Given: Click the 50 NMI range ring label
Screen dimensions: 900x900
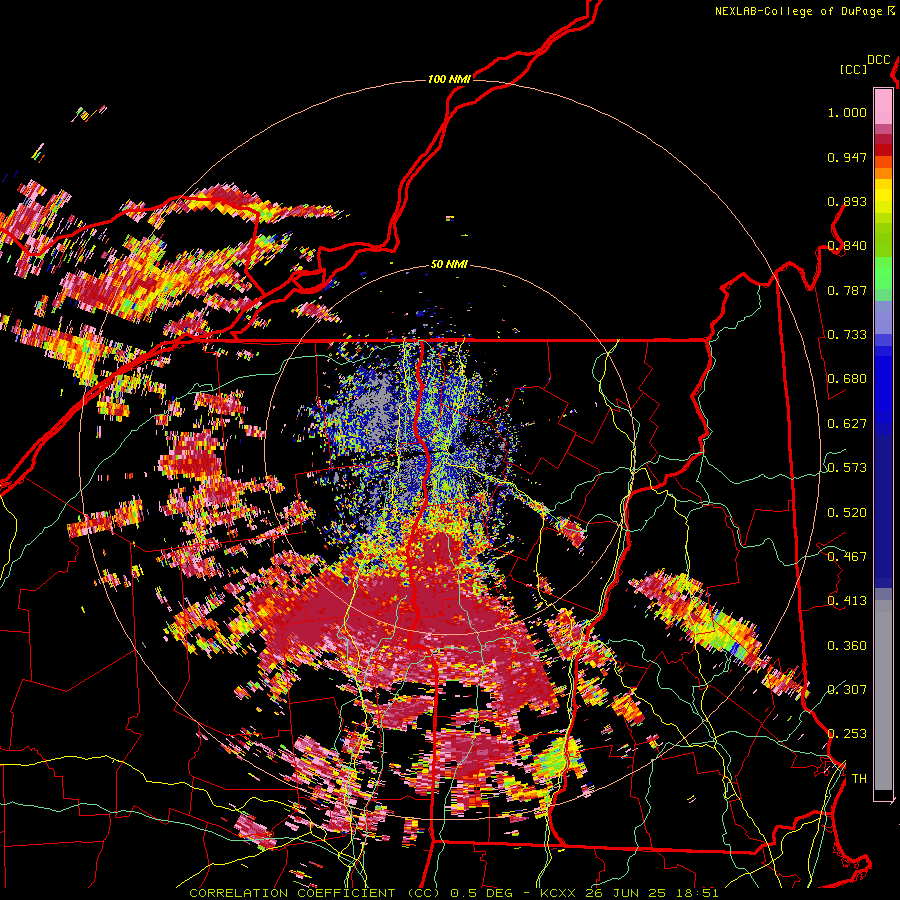Looking at the screenshot, I should click(x=449, y=265).
